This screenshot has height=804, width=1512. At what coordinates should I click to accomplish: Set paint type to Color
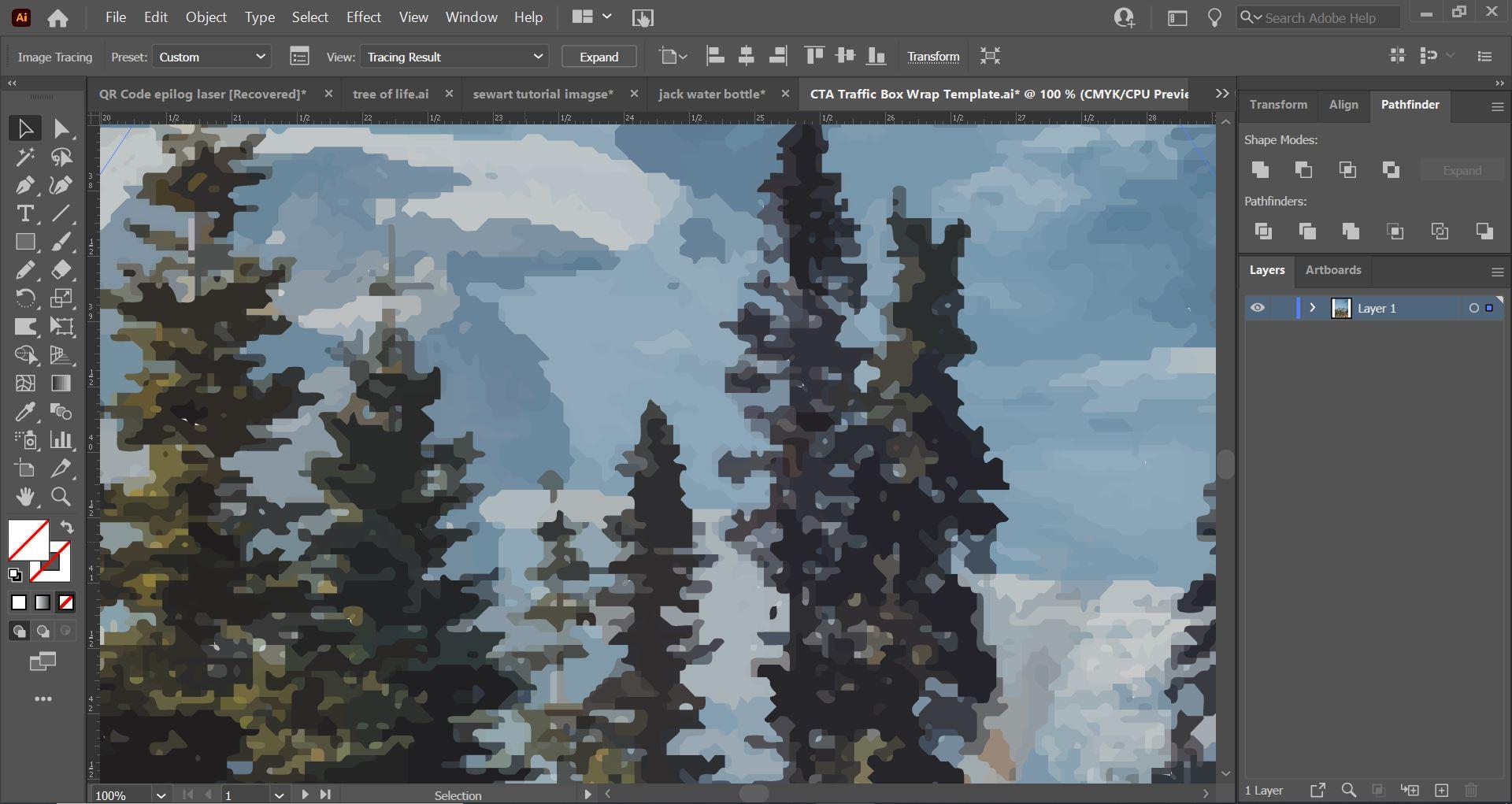pyautogui.click(x=19, y=603)
